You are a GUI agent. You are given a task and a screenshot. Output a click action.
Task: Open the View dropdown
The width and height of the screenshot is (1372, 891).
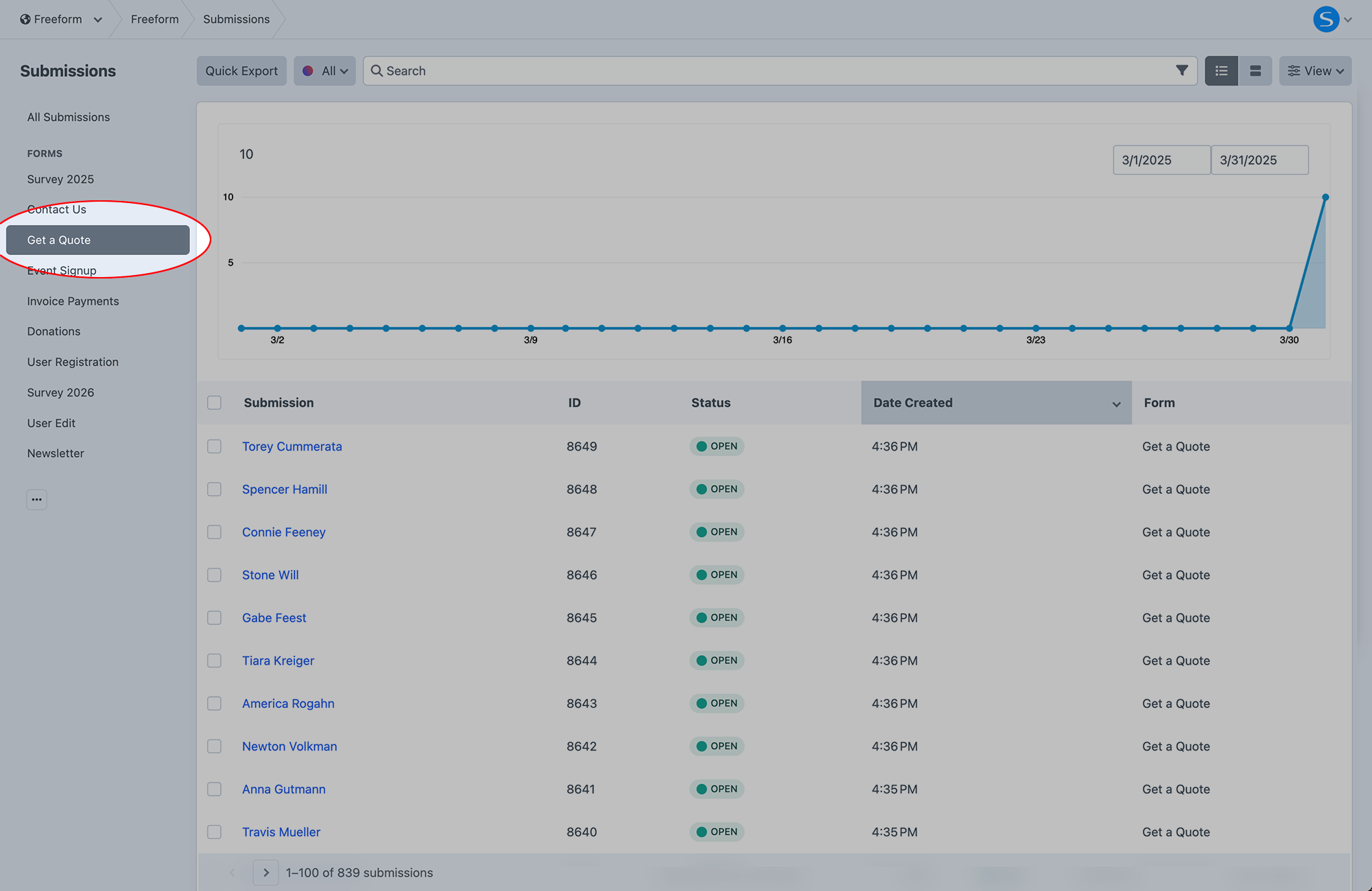pyautogui.click(x=1314, y=70)
